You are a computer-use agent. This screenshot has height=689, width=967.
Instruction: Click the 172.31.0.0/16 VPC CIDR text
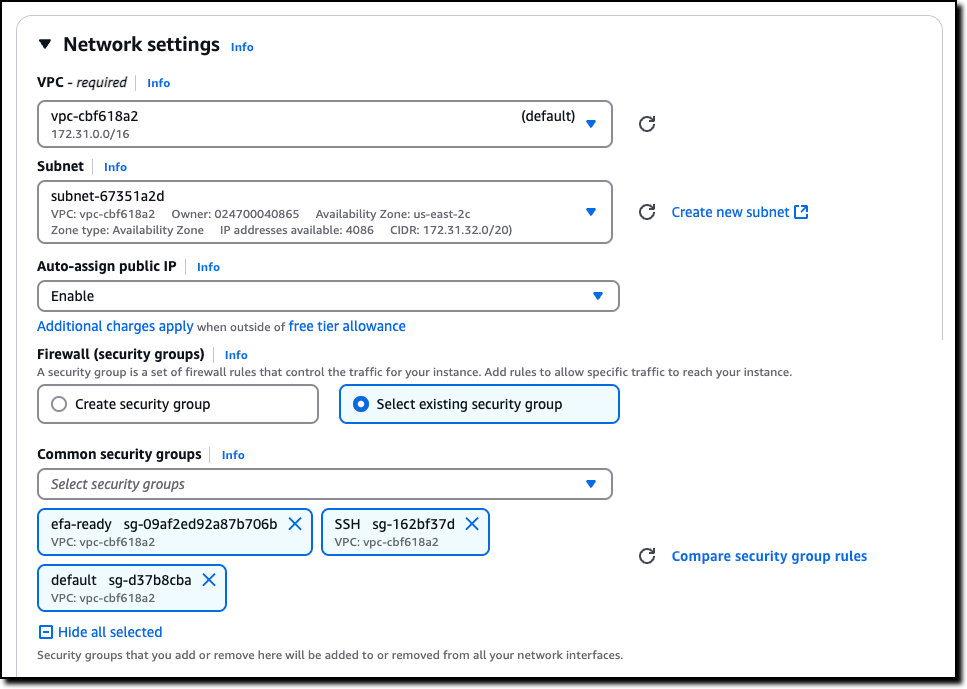click(90, 134)
